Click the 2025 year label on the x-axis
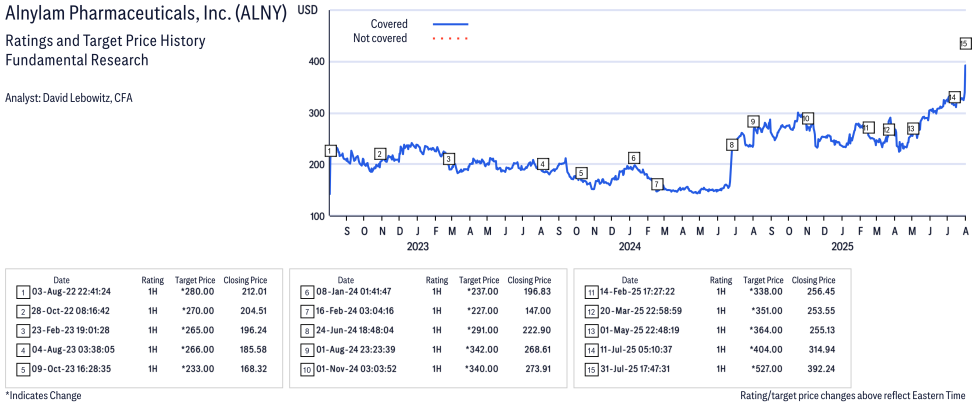The width and height of the screenshot is (976, 402). click(x=843, y=246)
